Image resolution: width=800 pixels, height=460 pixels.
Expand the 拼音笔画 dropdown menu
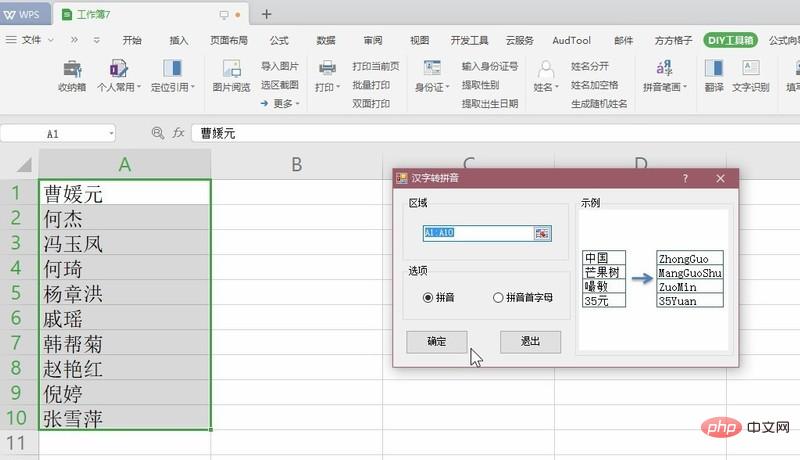click(x=666, y=88)
